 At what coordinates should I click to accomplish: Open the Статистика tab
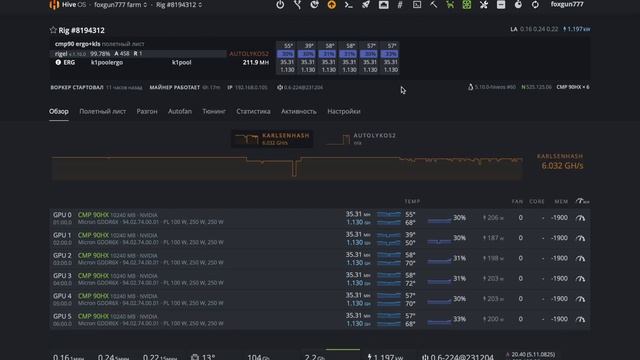coord(253,111)
